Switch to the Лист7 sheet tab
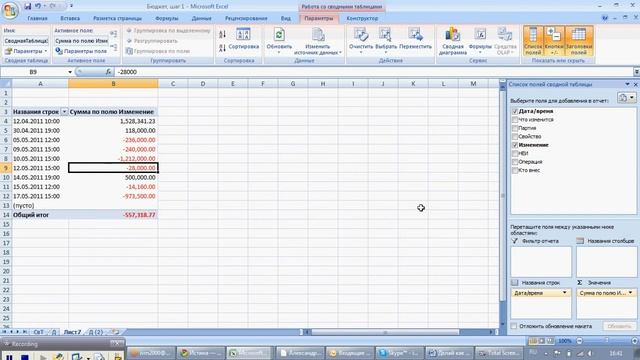The height and width of the screenshot is (360, 640). [x=72, y=332]
